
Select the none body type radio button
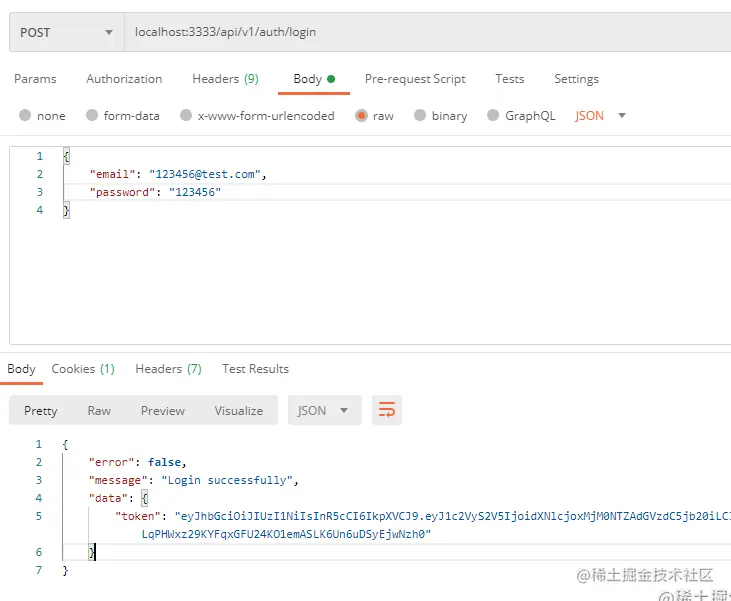coord(25,115)
